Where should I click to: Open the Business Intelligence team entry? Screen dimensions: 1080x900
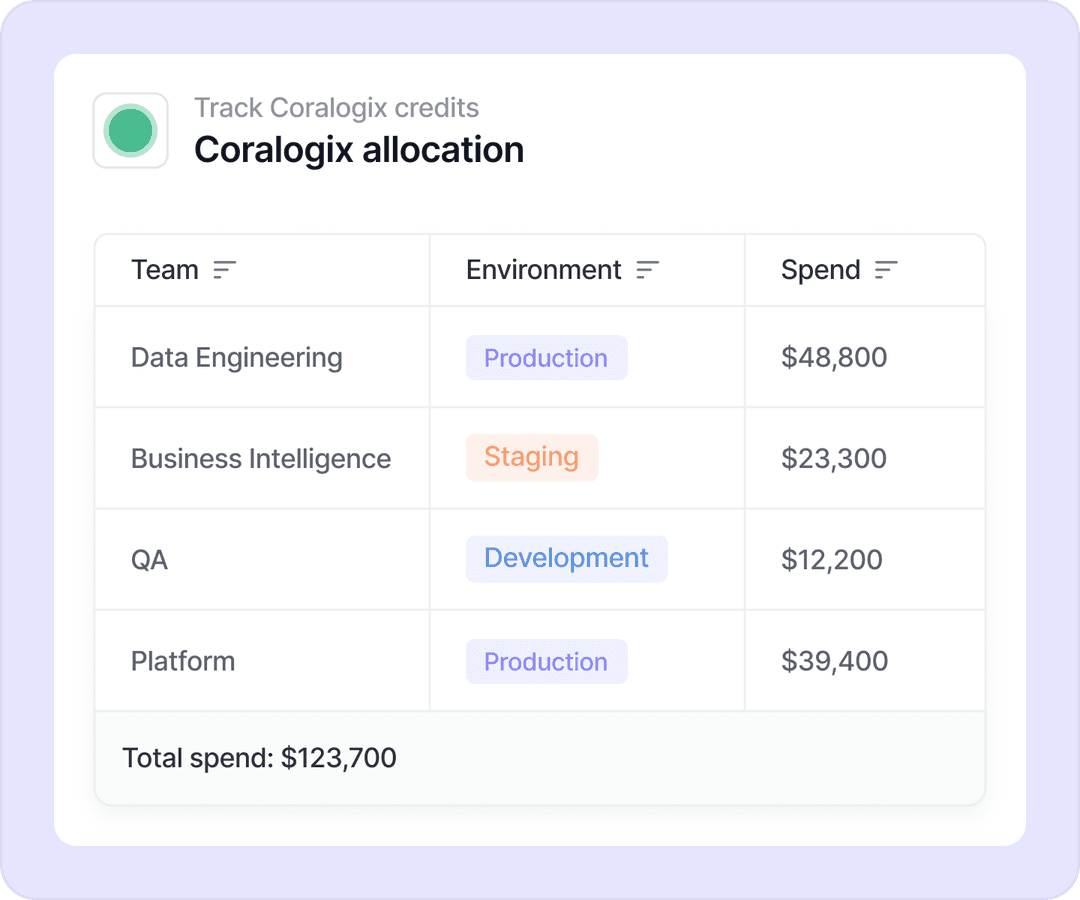pyautogui.click(x=261, y=459)
